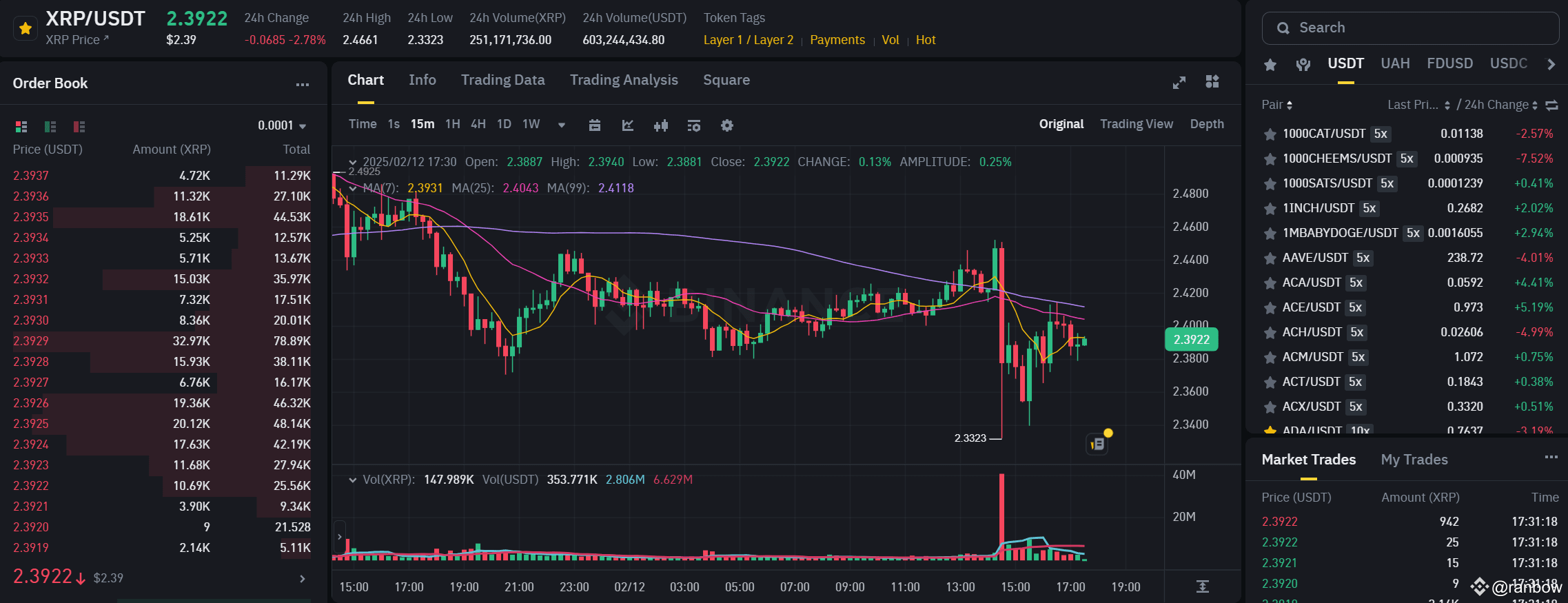Select the USDT market tab
The height and width of the screenshot is (603, 1568).
tap(1346, 63)
